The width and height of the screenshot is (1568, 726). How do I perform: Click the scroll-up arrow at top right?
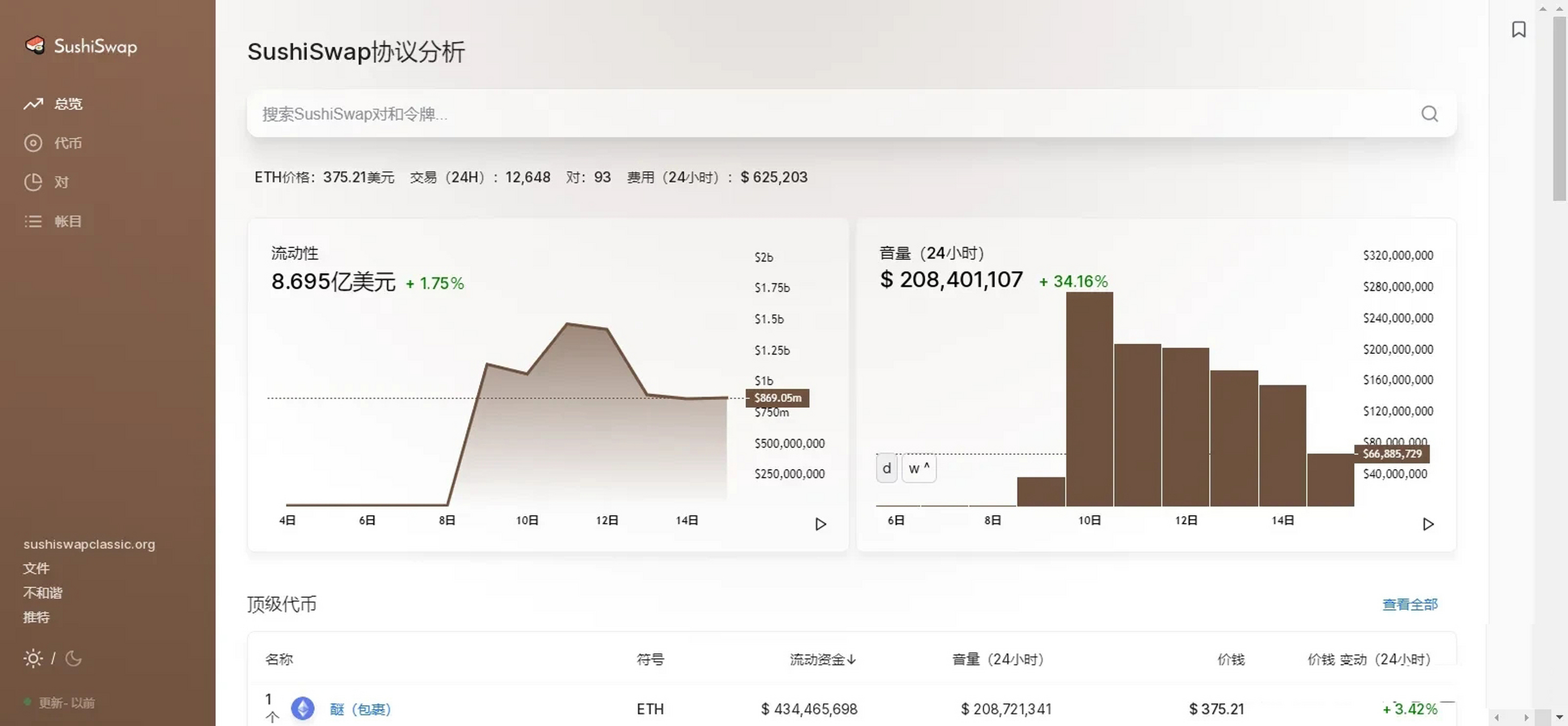[x=1559, y=8]
